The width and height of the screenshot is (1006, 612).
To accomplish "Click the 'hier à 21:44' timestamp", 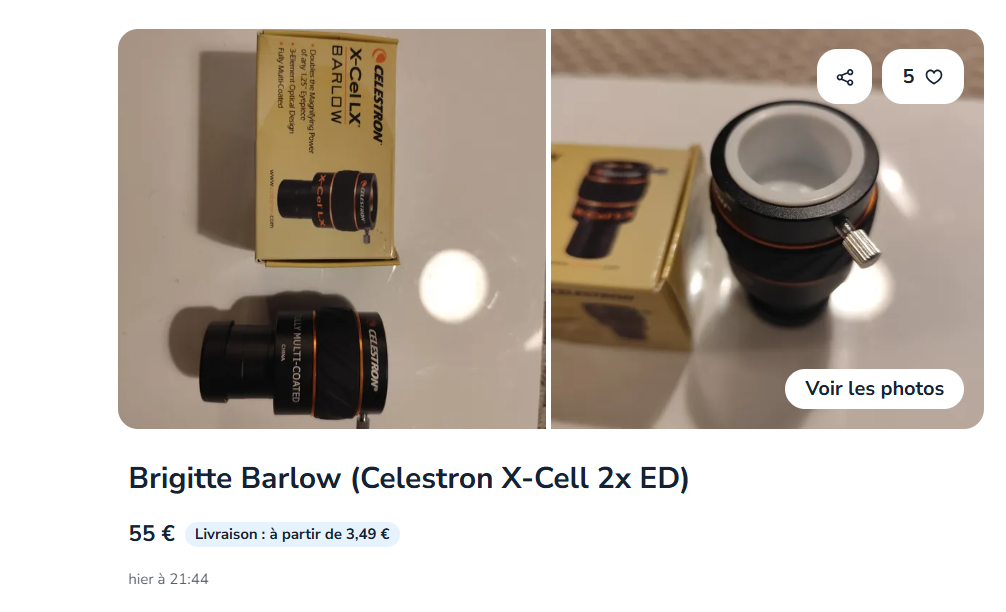I will pos(168,579).
